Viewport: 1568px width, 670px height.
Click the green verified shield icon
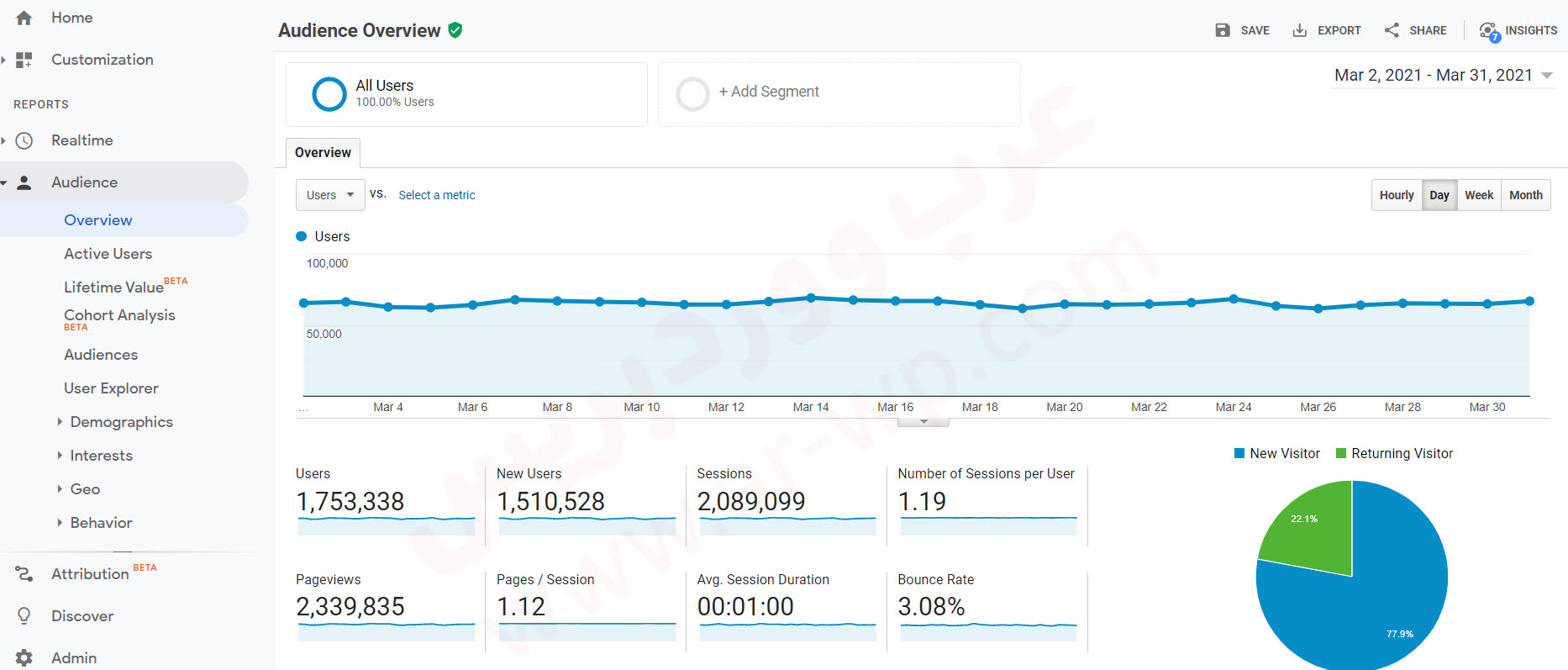pyautogui.click(x=455, y=30)
